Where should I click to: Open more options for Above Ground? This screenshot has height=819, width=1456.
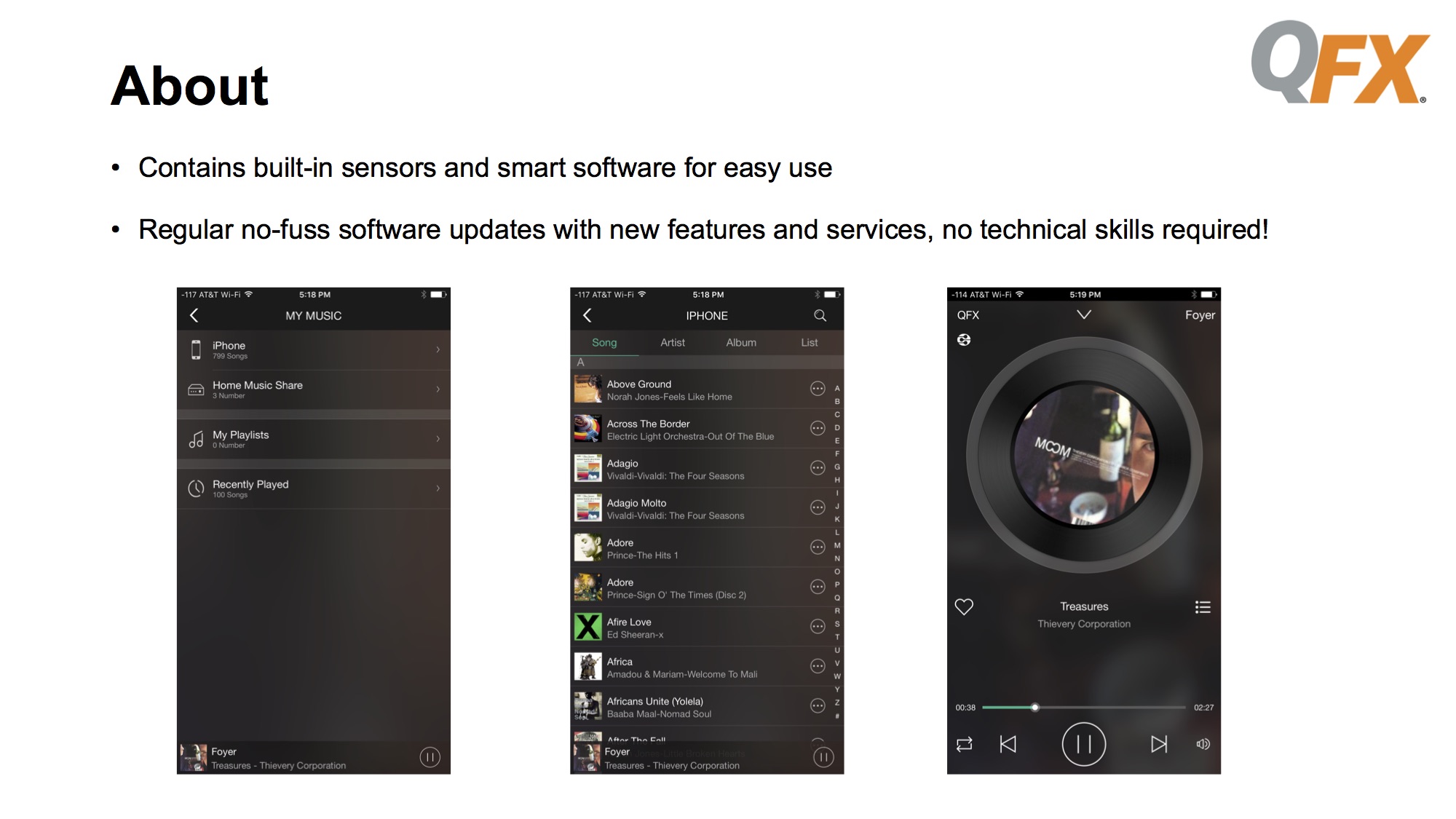click(x=818, y=389)
